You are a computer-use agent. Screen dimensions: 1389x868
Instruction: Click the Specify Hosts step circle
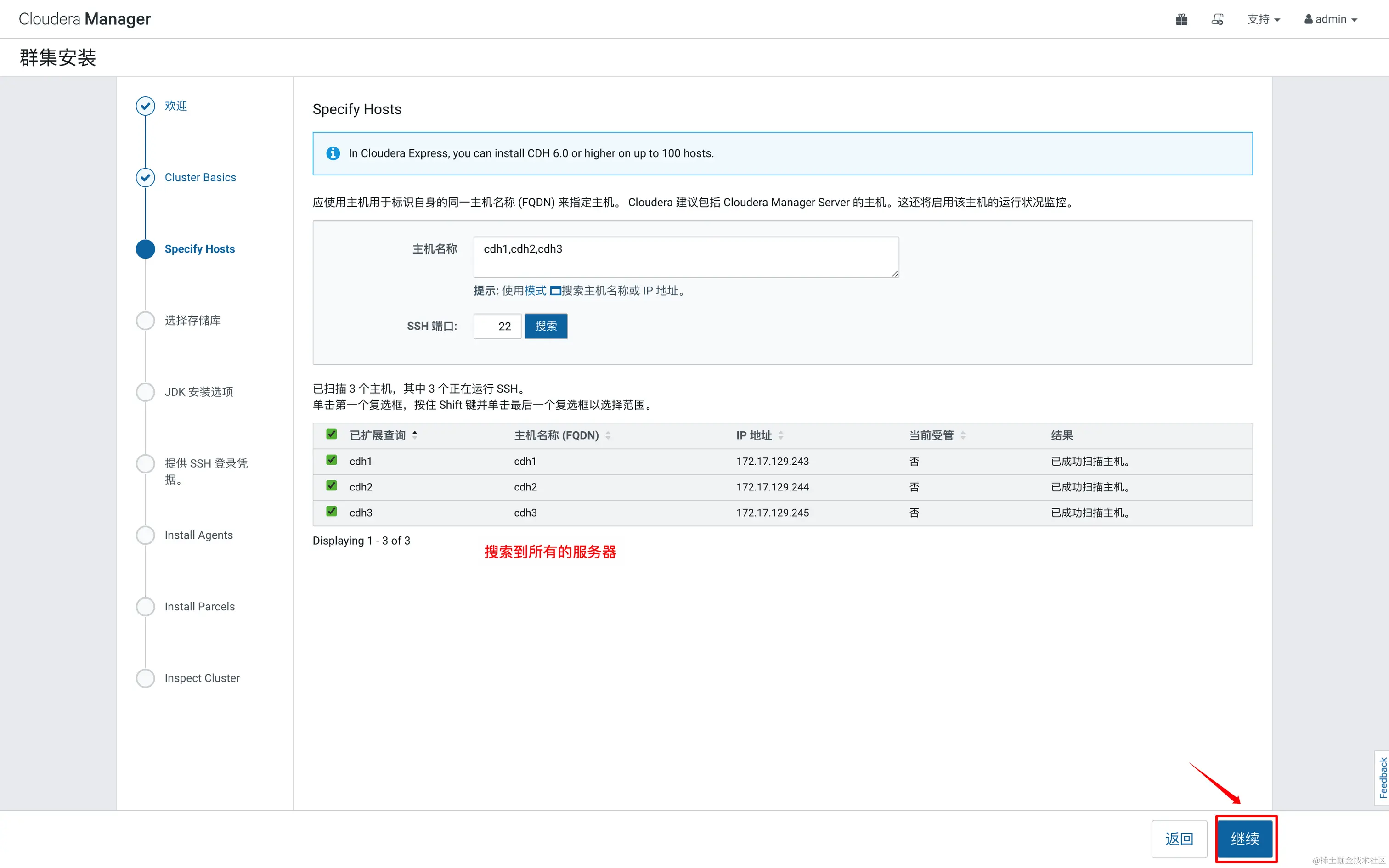(145, 249)
